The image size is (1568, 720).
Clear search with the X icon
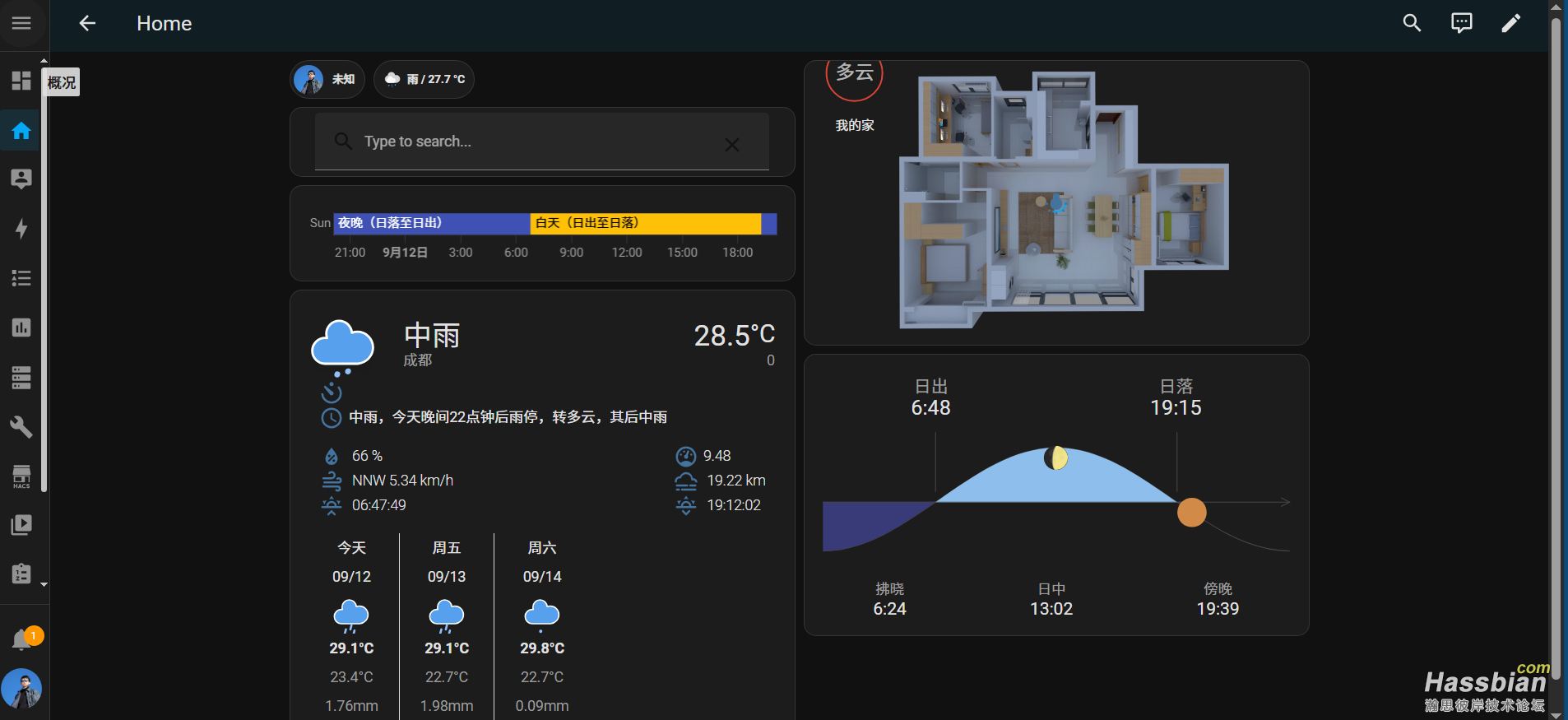click(731, 145)
